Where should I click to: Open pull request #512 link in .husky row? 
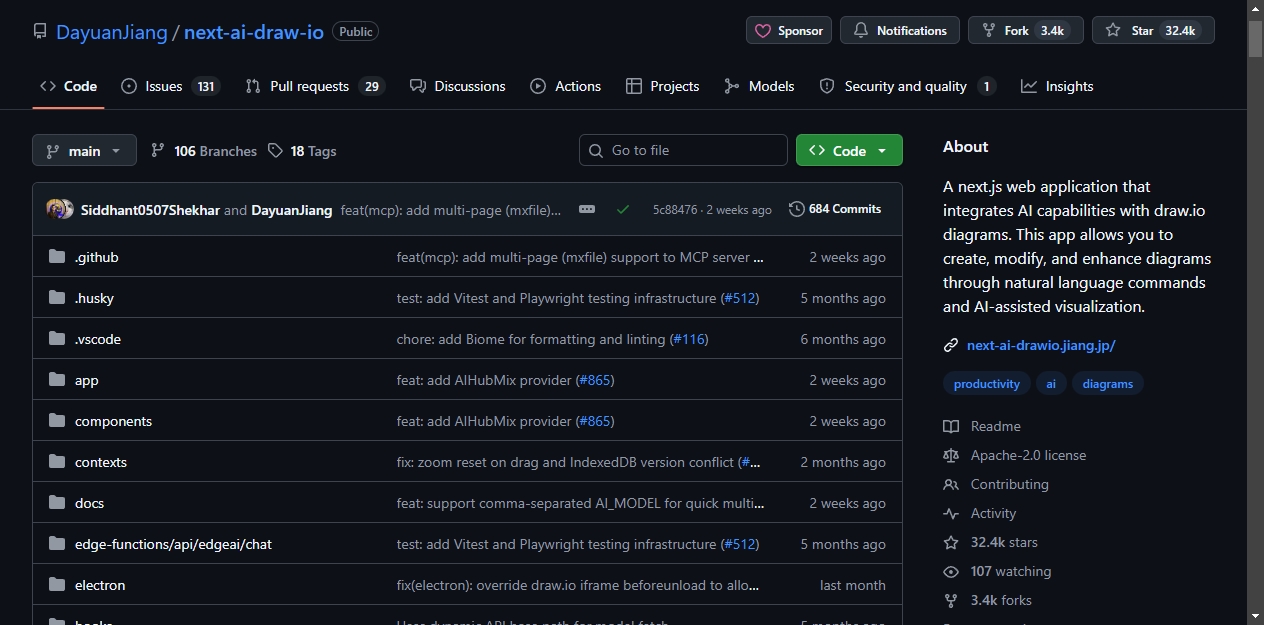pos(740,298)
